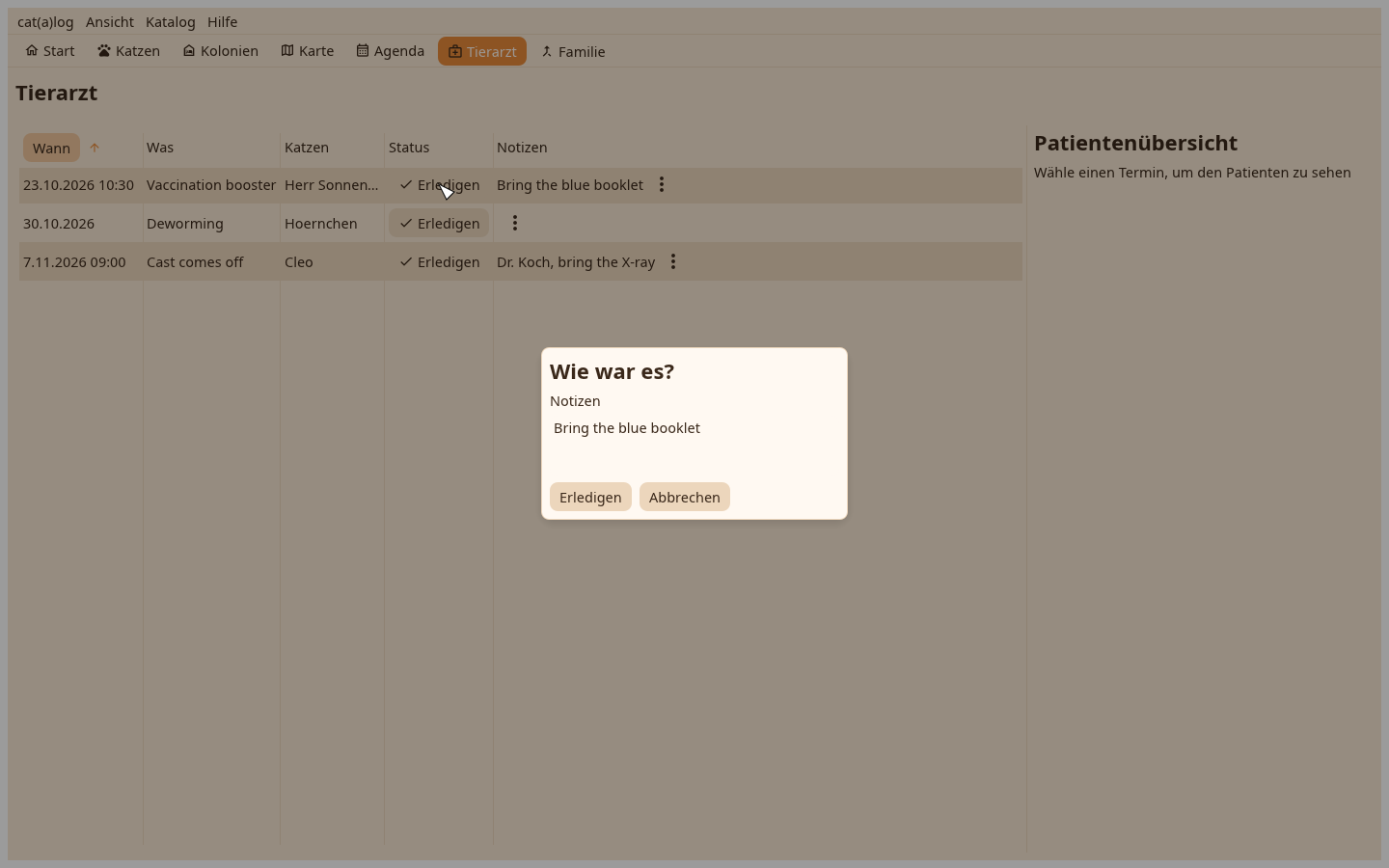Select the 7.11.2026 09:00 date cell
1389x868 pixels.
pyautogui.click(x=74, y=261)
